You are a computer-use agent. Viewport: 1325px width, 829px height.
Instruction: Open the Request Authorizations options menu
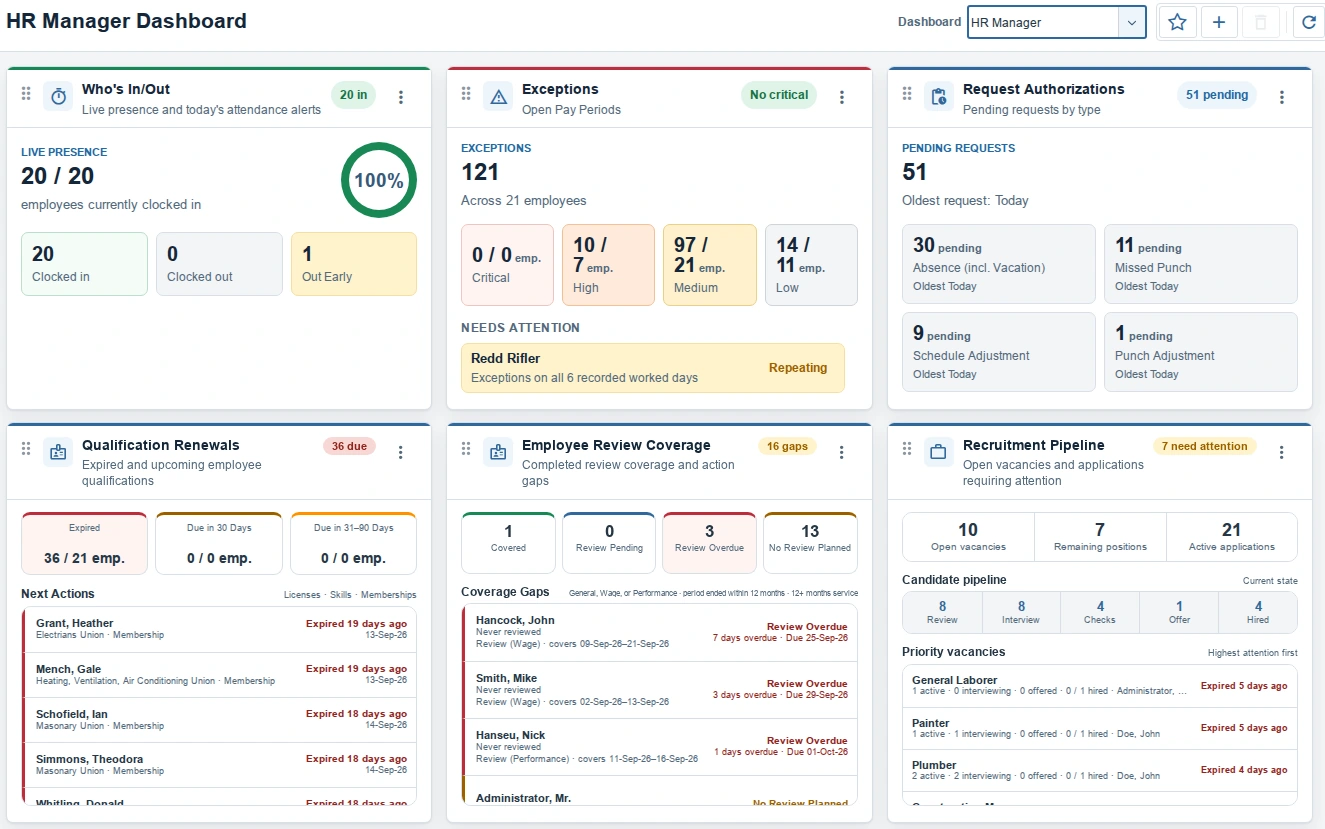[x=1282, y=97]
